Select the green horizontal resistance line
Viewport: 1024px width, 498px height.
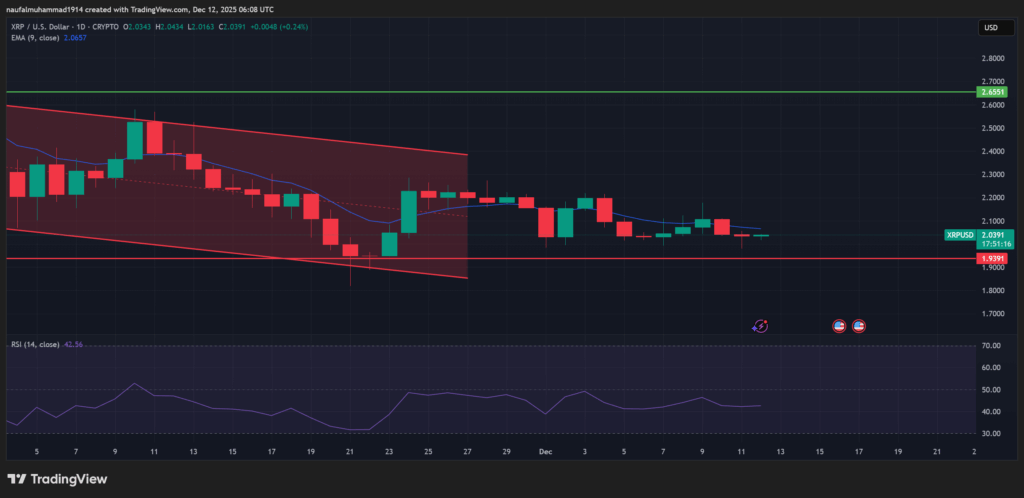coord(500,91)
